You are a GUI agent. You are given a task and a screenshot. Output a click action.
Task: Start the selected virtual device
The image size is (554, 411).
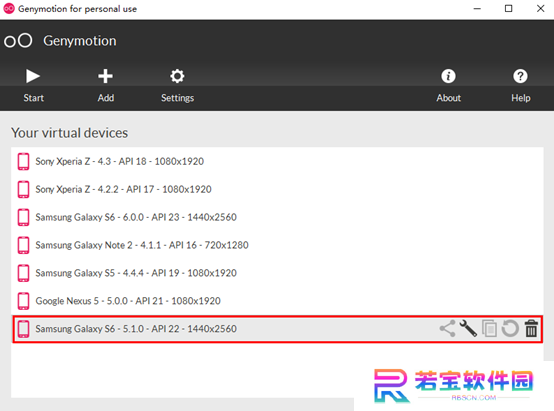[33, 86]
